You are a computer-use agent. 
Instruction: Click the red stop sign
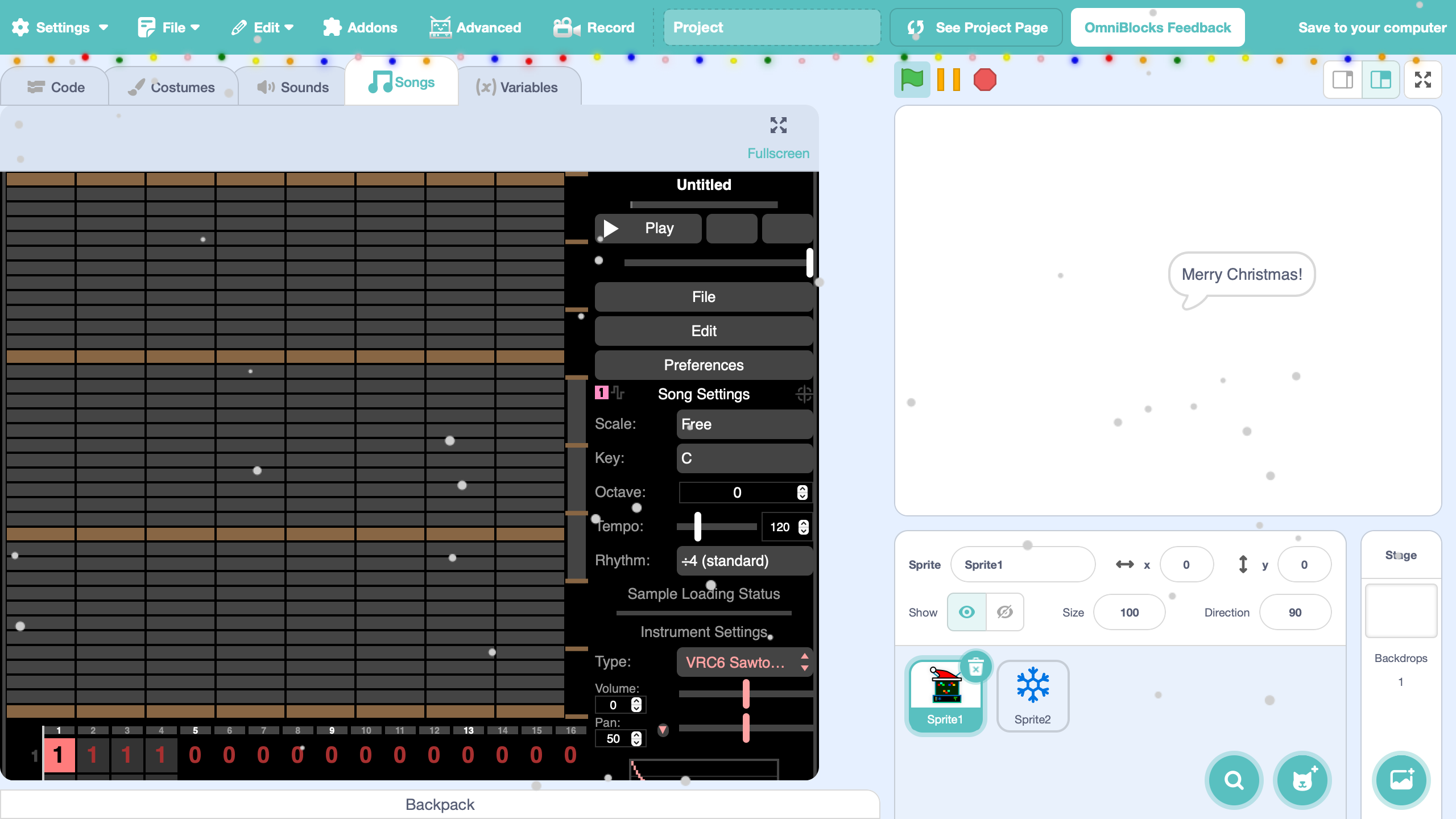pyautogui.click(x=985, y=80)
